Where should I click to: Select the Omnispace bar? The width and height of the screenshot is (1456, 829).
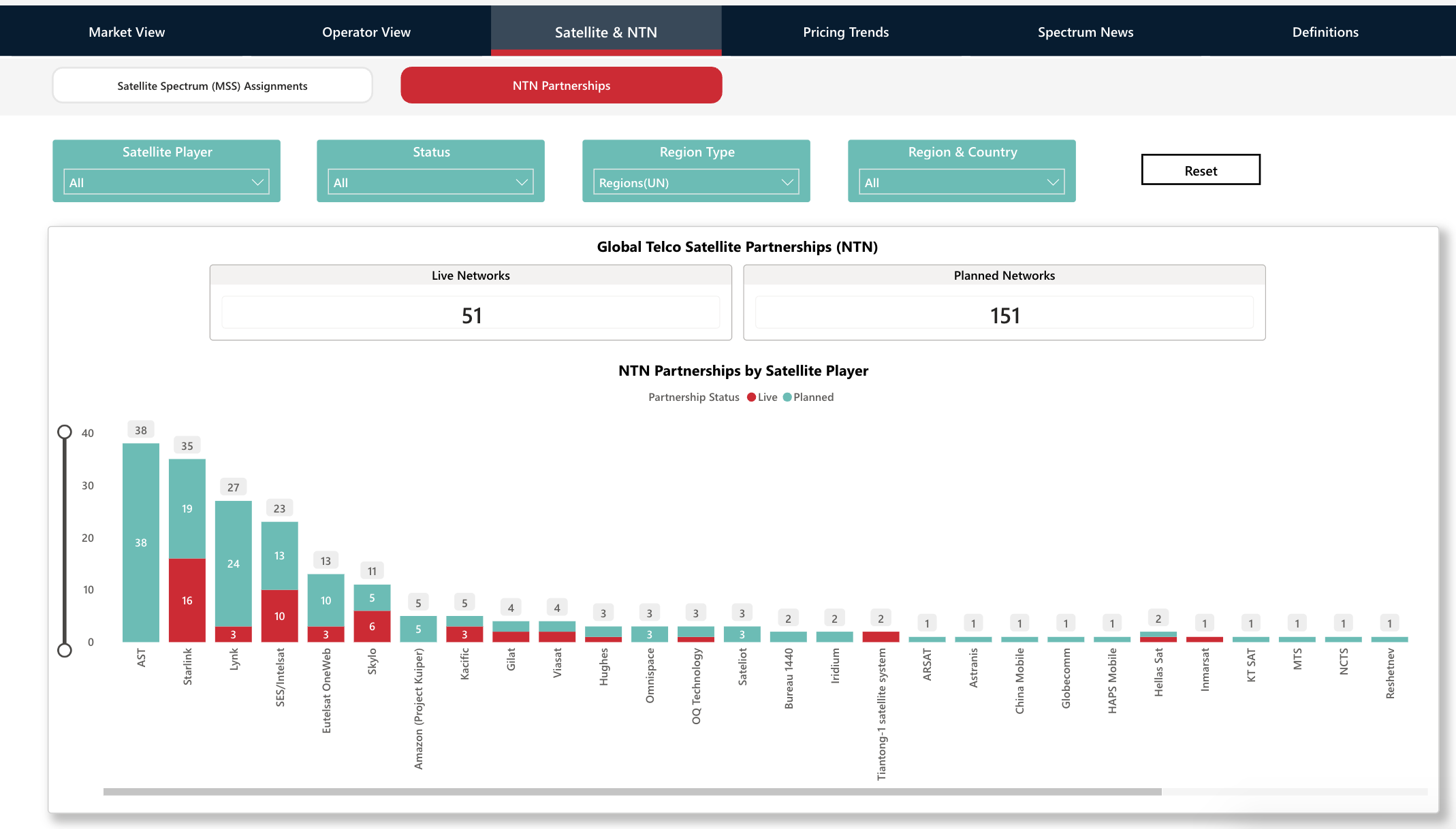click(650, 634)
